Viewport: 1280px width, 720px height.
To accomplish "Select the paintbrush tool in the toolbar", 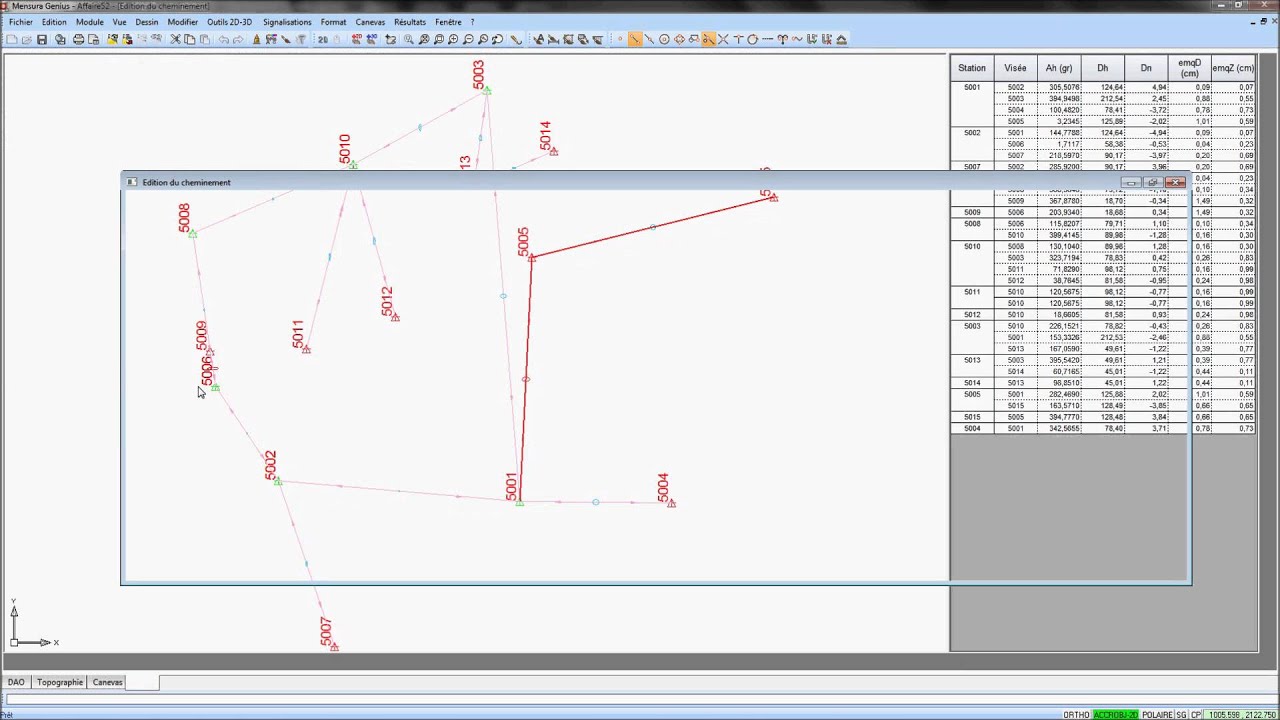I will point(286,39).
